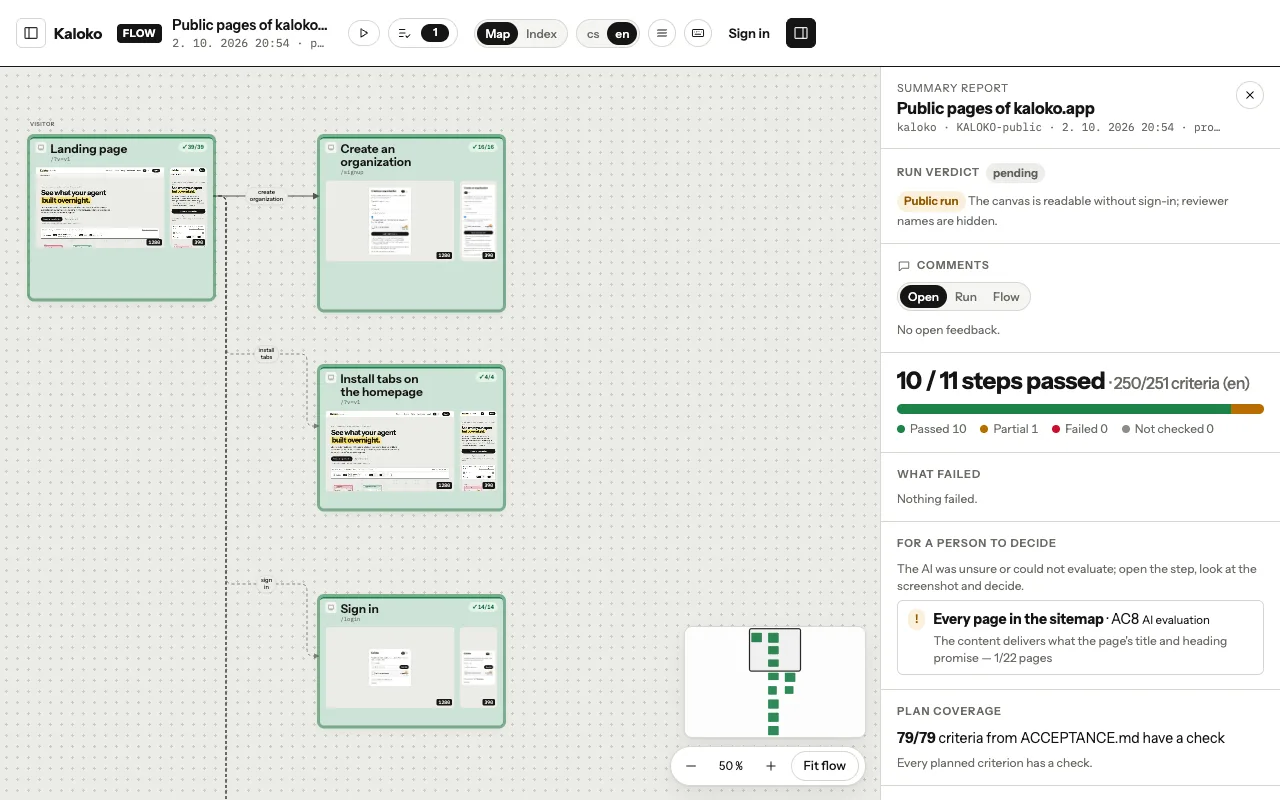
Task: Switch view to Index
Action: click(542, 34)
